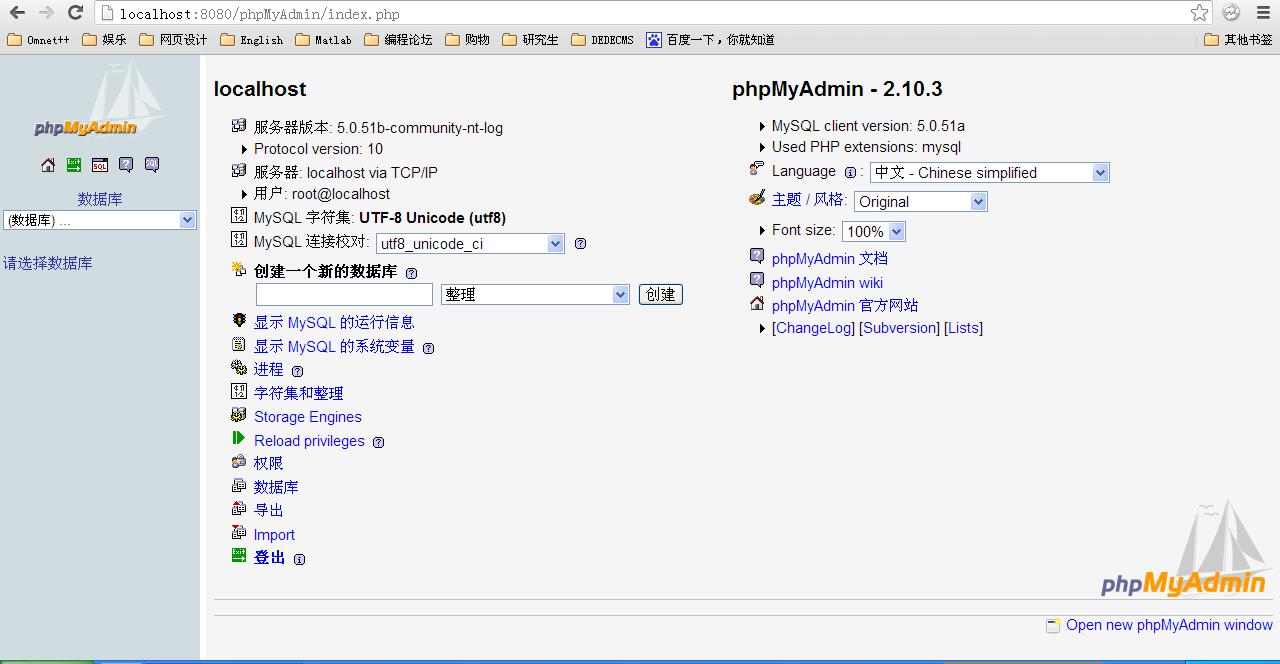The image size is (1280, 664).
Task: Click the Open new phpMyAdmin window icon
Action: [1053, 625]
